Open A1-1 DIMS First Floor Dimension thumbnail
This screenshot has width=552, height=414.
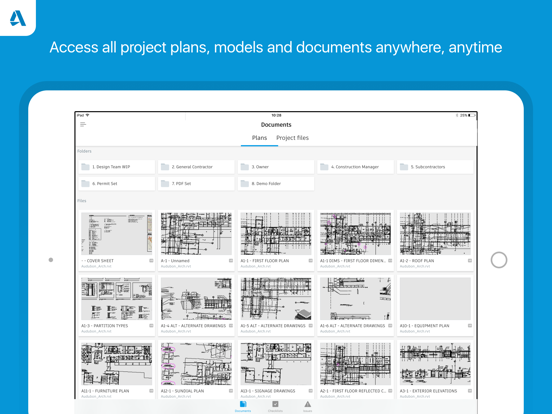coord(356,234)
